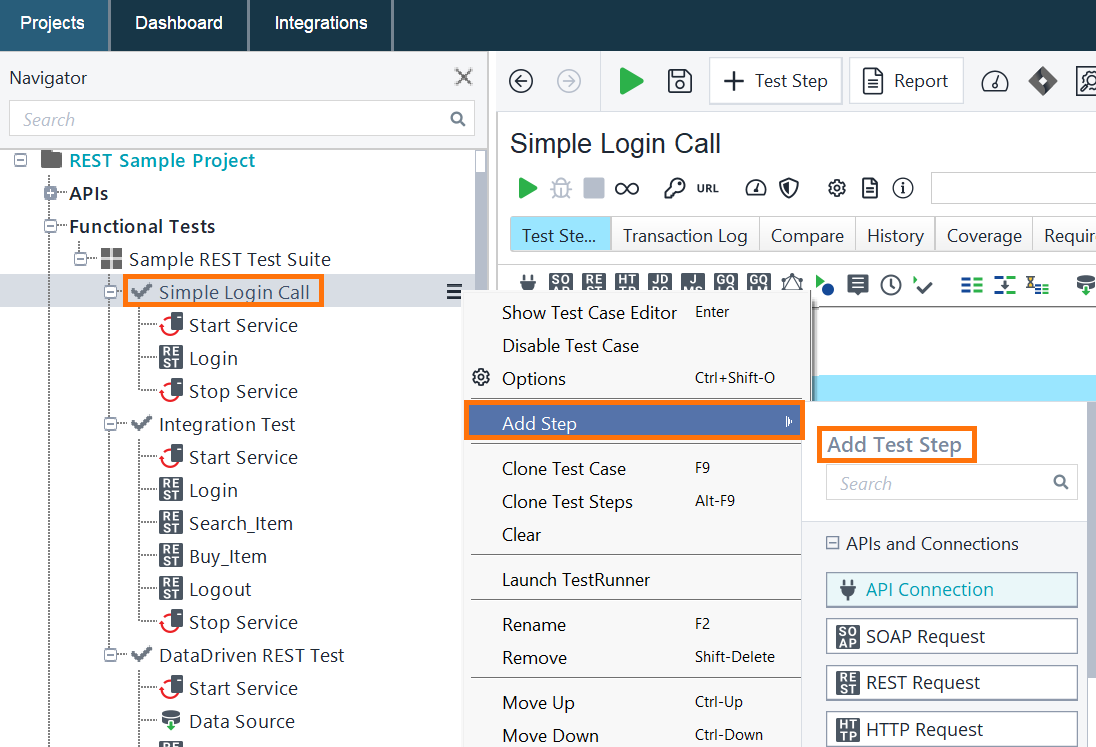Viewport: 1096px width, 747px height.
Task: Choose Clone Test Case from the context menu
Action: [564, 468]
